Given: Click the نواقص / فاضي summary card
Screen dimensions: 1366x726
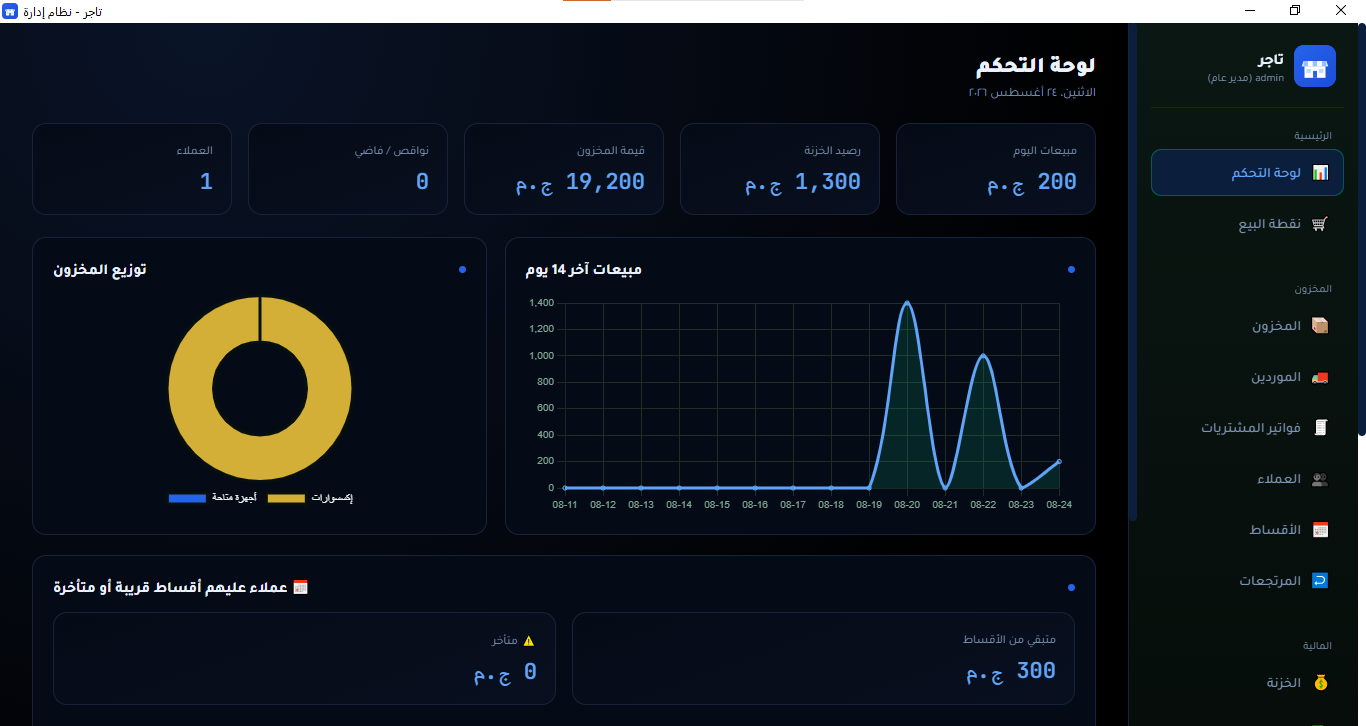Looking at the screenshot, I should click(348, 169).
